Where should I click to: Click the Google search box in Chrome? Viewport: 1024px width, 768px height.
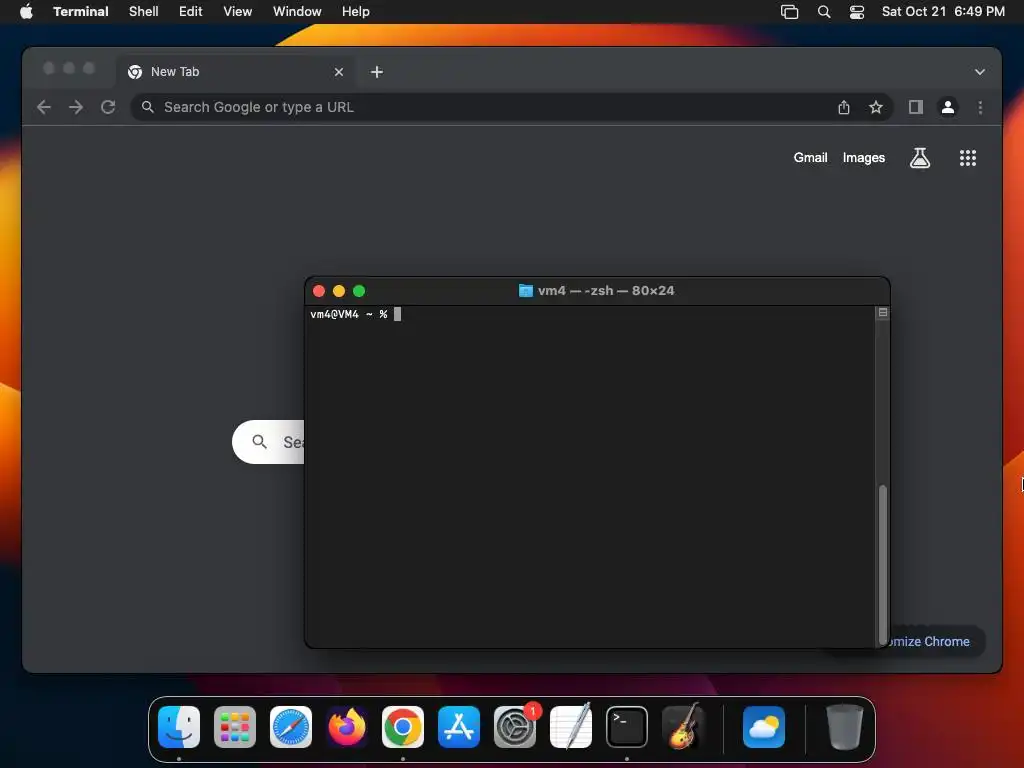pos(268,442)
